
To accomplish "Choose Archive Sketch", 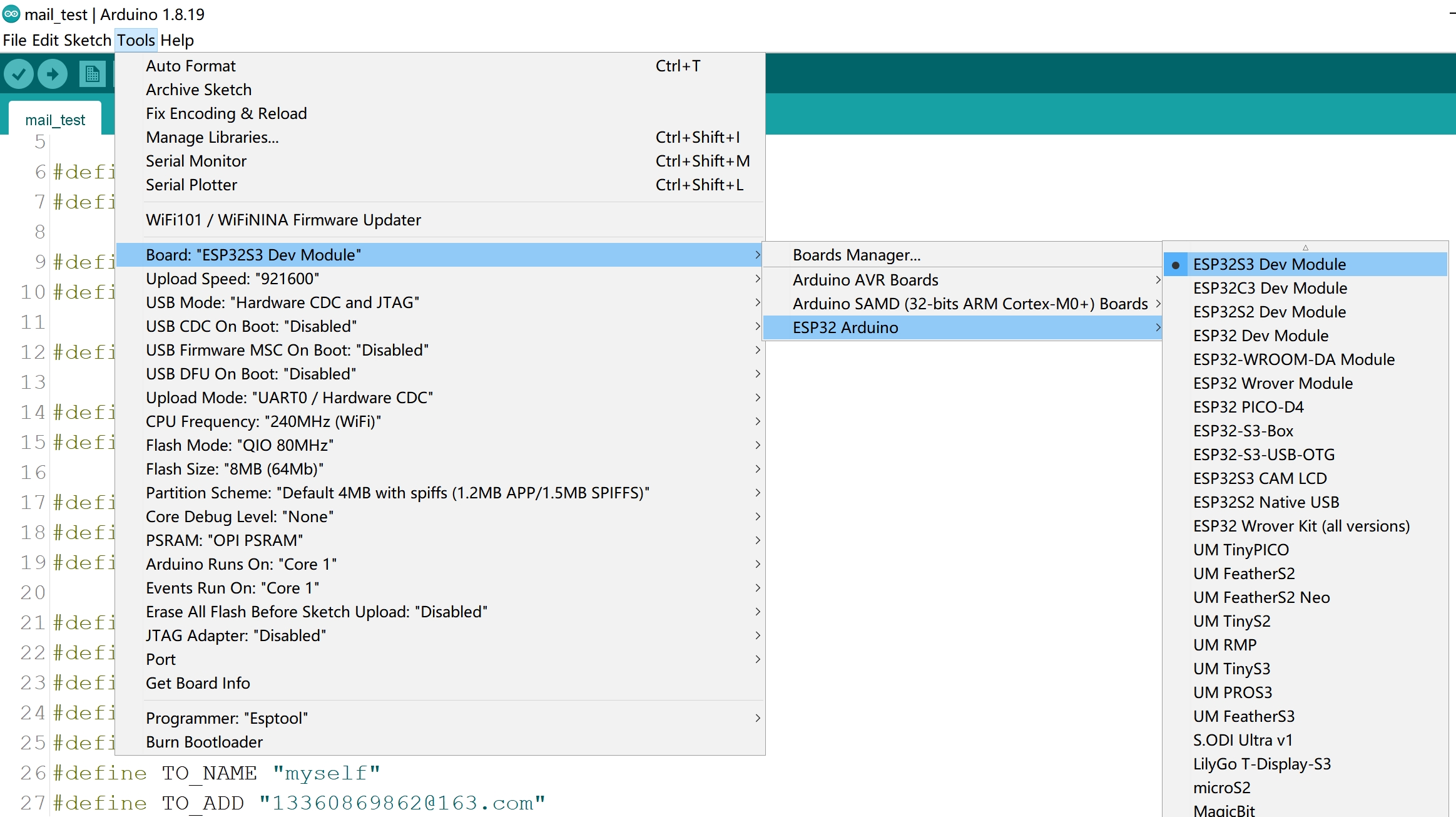I will click(x=440, y=90).
